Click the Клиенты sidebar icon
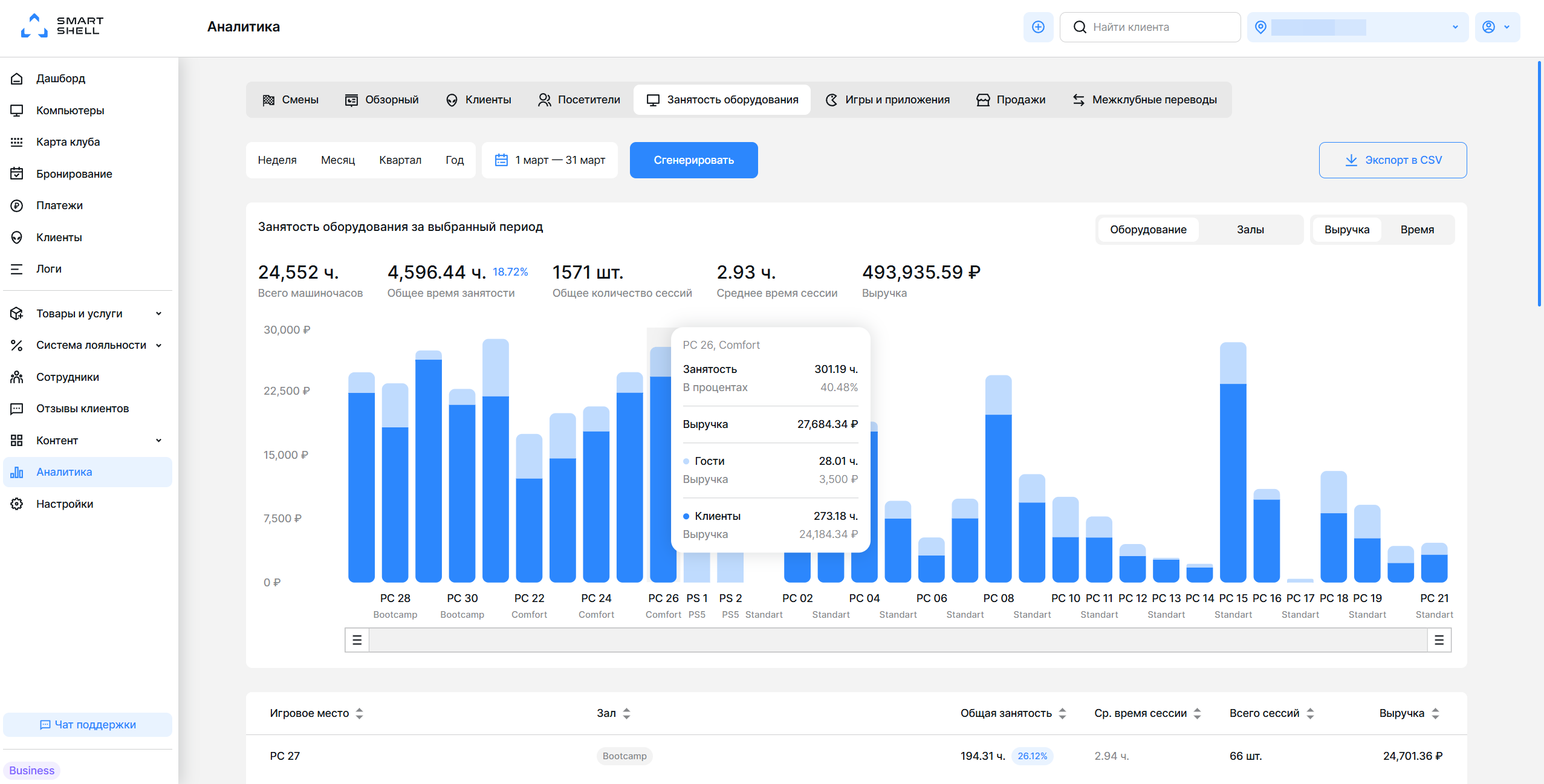The width and height of the screenshot is (1544, 784). (17, 238)
